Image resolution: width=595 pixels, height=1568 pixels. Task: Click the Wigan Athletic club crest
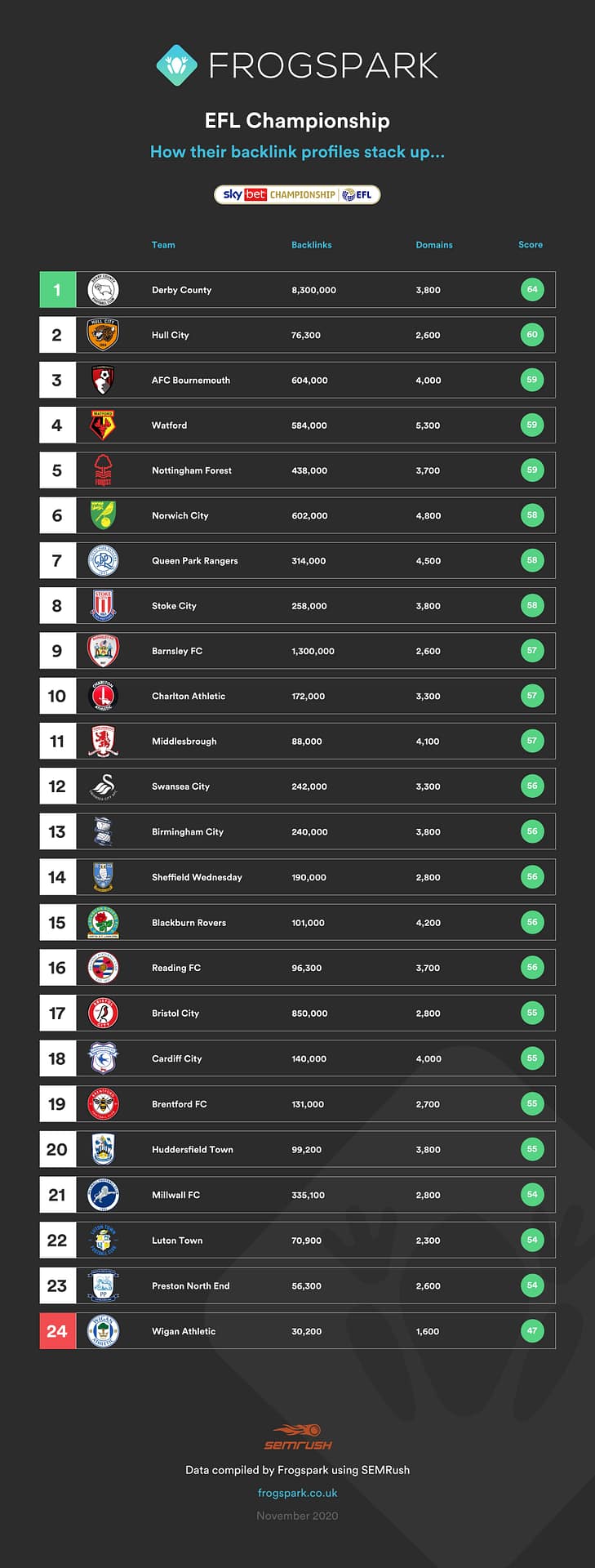103,1331
